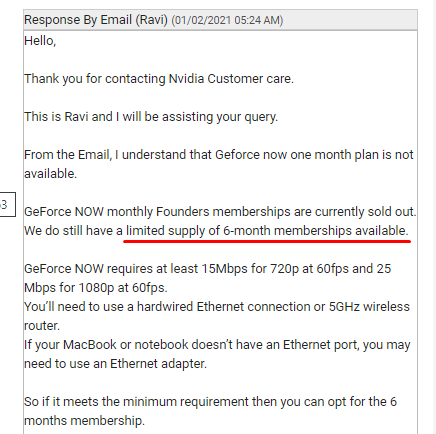The width and height of the screenshot is (436, 434).
Task: Click "need to use an Ethernet adapter" line
Action: click(115, 364)
